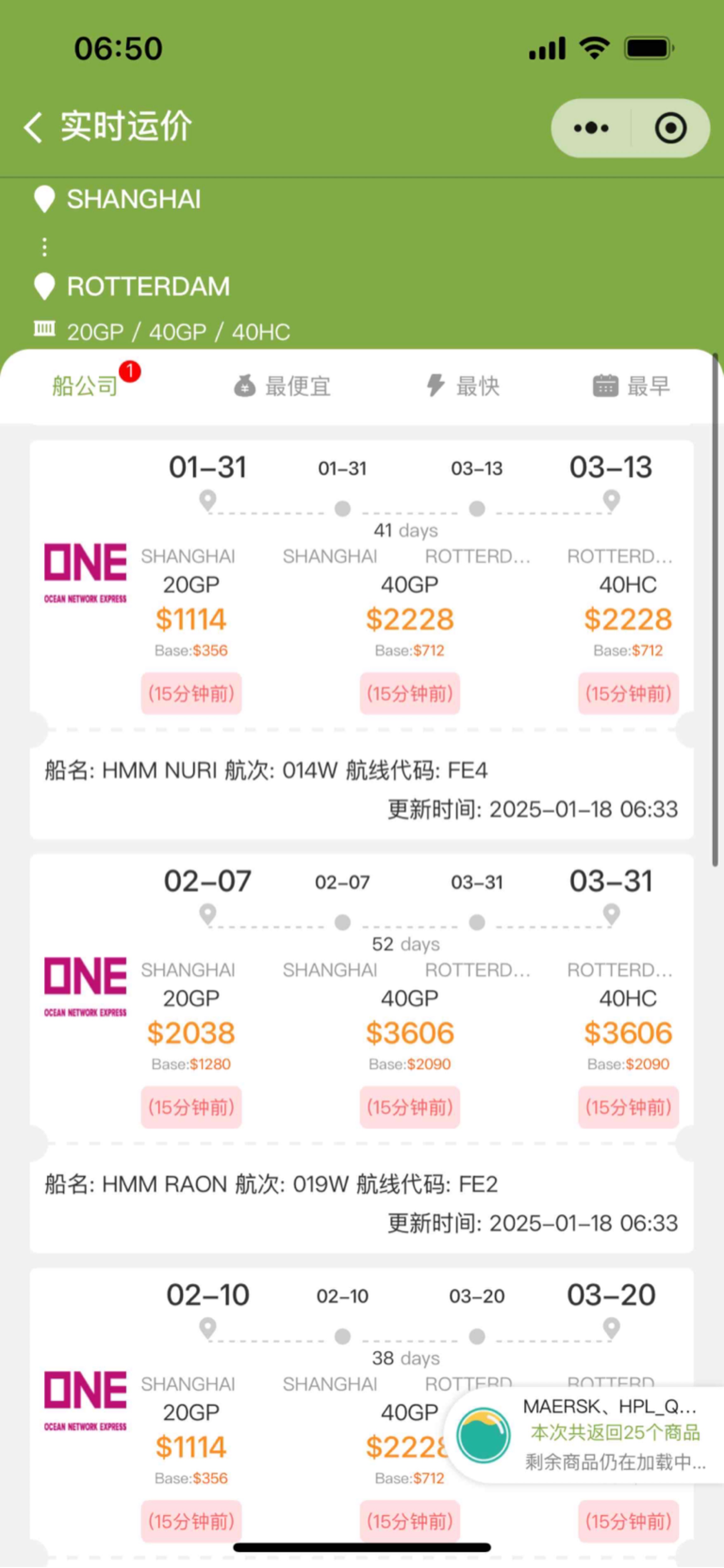Open the 船公司 carrier filter tab
The height and width of the screenshot is (1568, 724).
pyautogui.click(x=85, y=386)
